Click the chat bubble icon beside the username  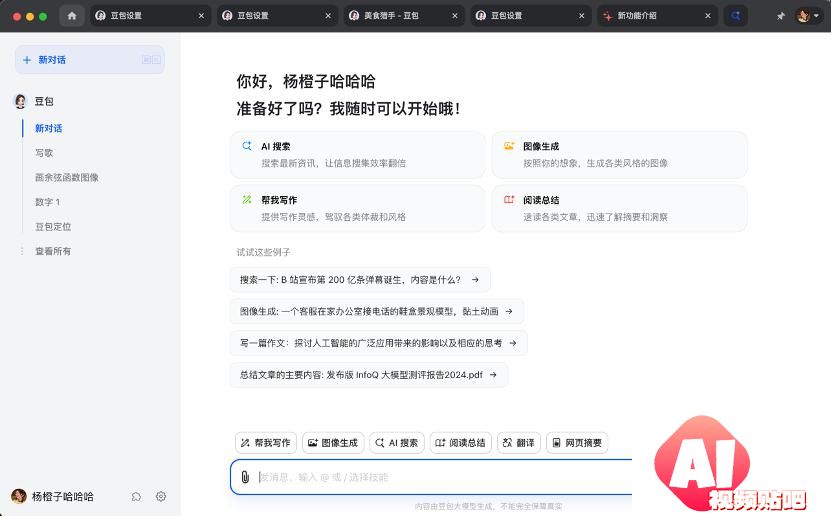136,496
